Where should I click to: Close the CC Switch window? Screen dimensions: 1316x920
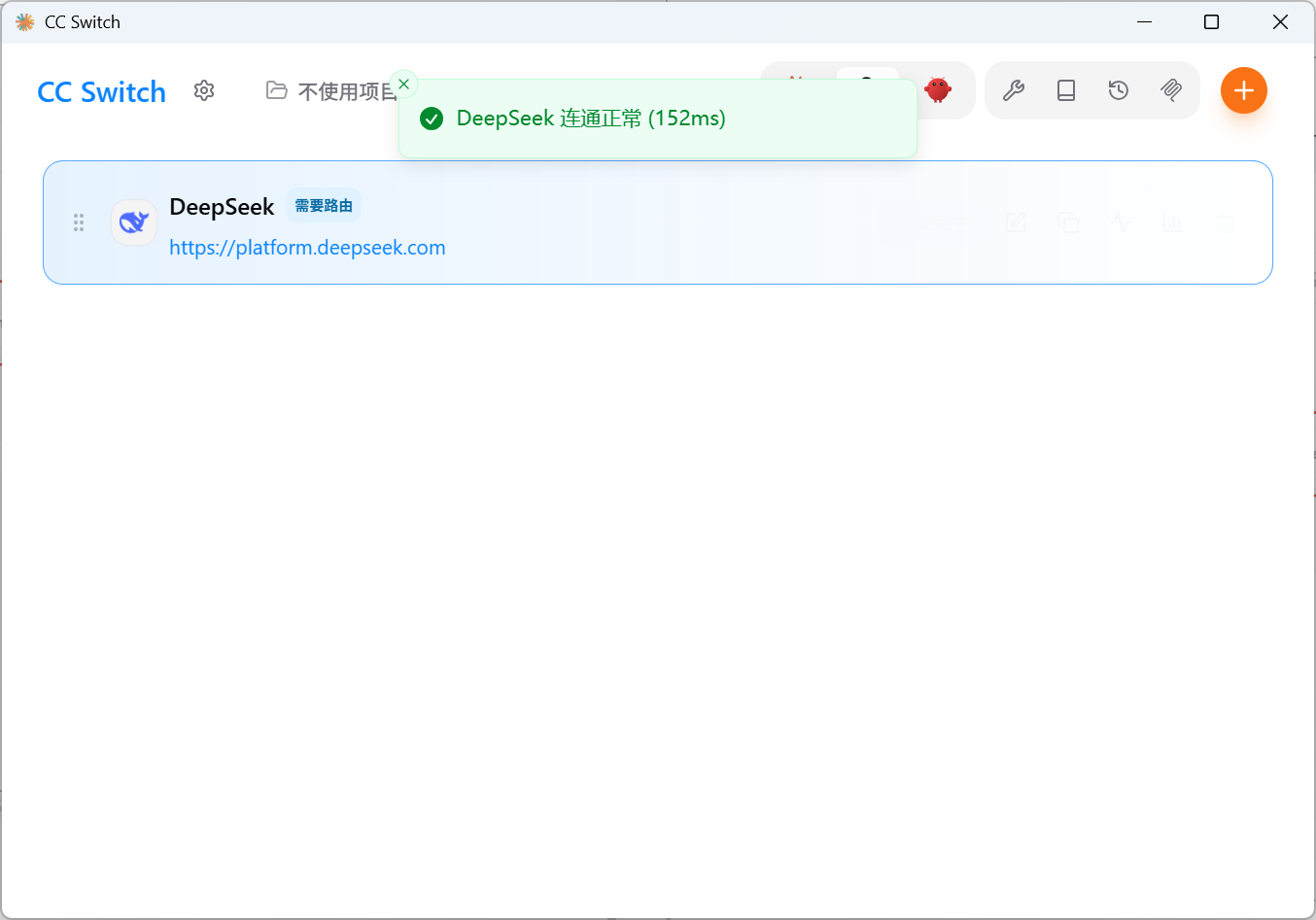1280,21
